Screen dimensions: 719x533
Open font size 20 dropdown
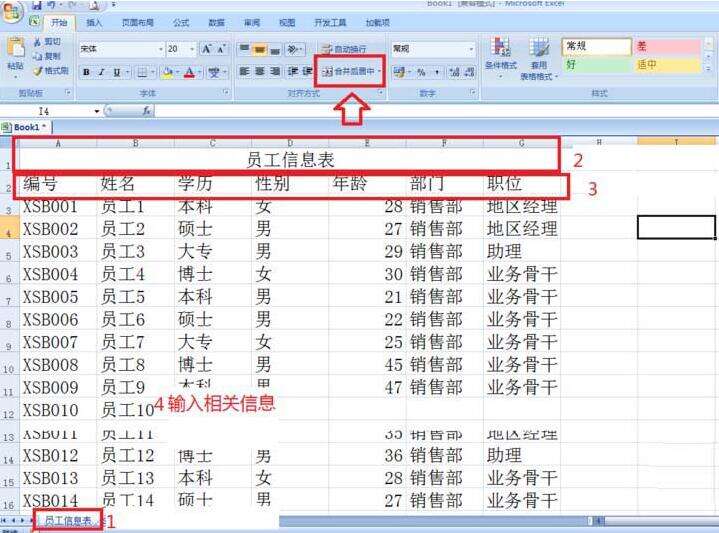pos(192,49)
